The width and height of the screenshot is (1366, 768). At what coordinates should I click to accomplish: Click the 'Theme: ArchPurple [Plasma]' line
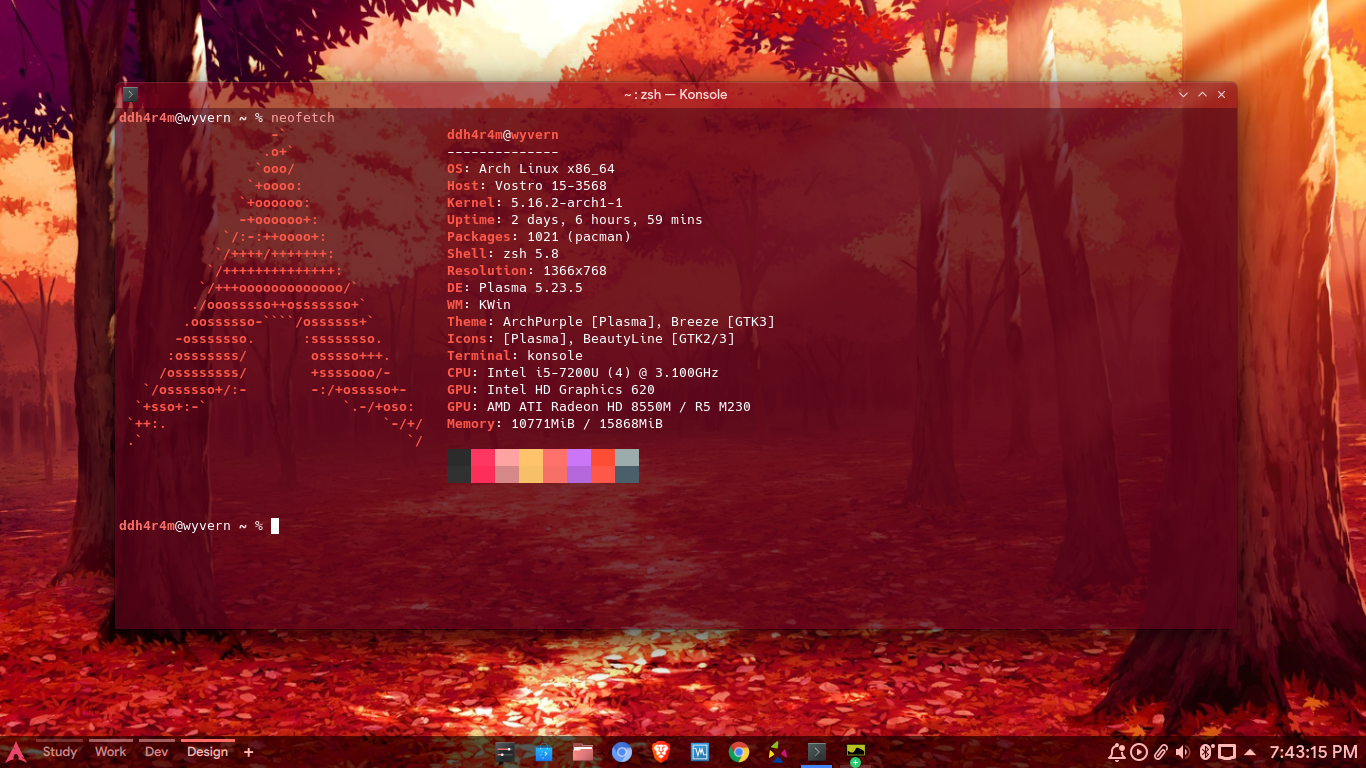click(x=611, y=322)
